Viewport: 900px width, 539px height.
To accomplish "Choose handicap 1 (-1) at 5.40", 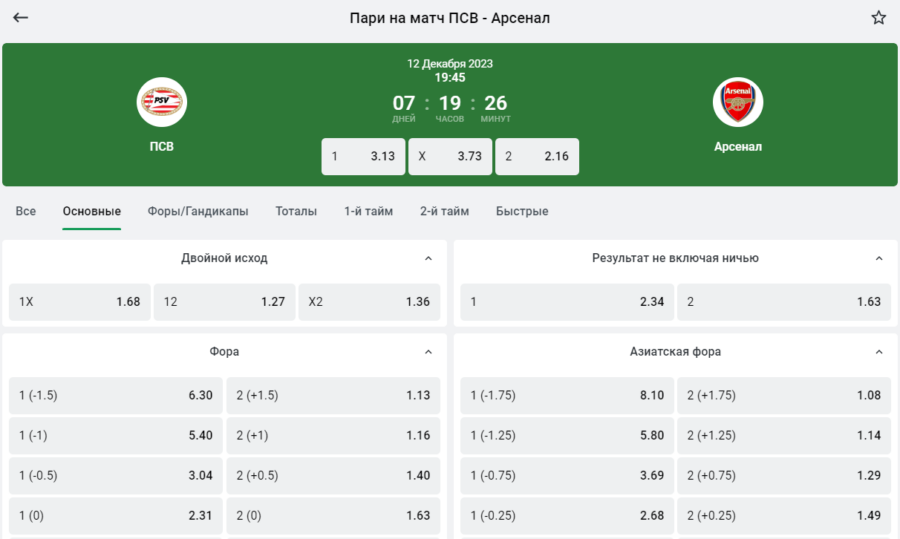I will click(116, 436).
